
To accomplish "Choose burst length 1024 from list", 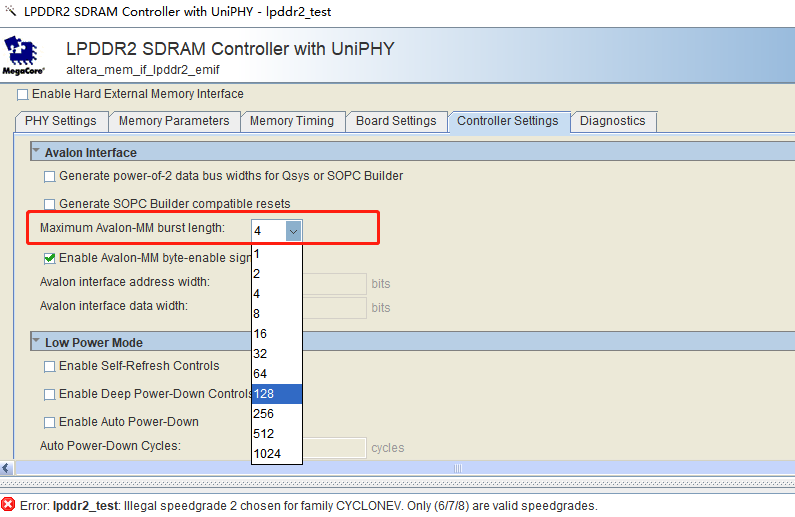I will (277, 454).
